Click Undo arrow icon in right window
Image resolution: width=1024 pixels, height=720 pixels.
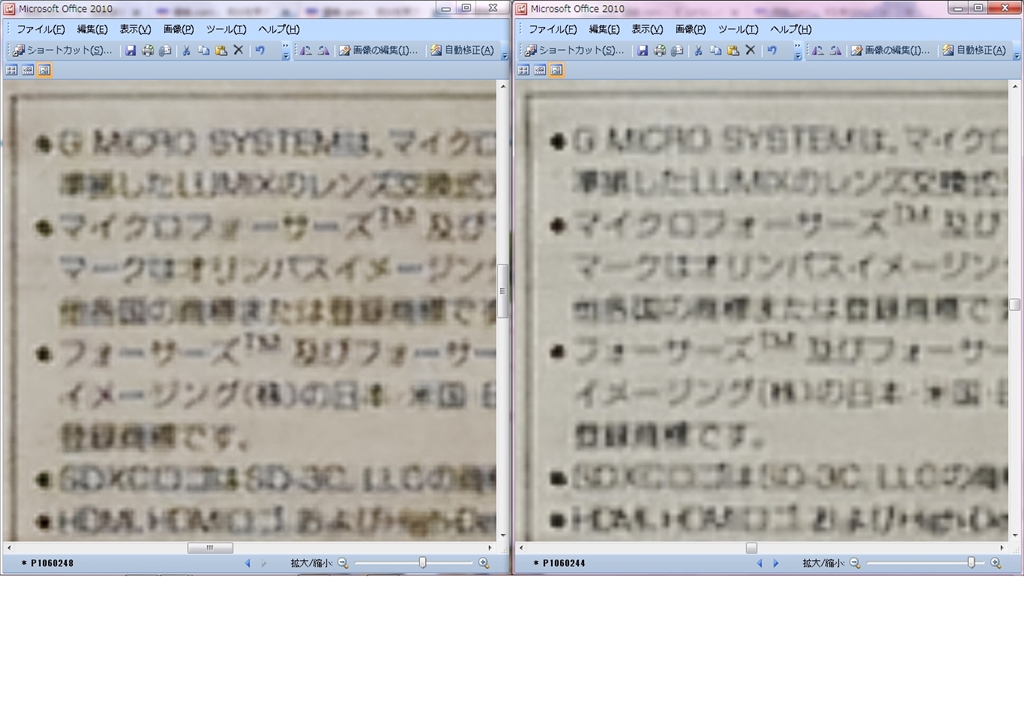(x=772, y=50)
